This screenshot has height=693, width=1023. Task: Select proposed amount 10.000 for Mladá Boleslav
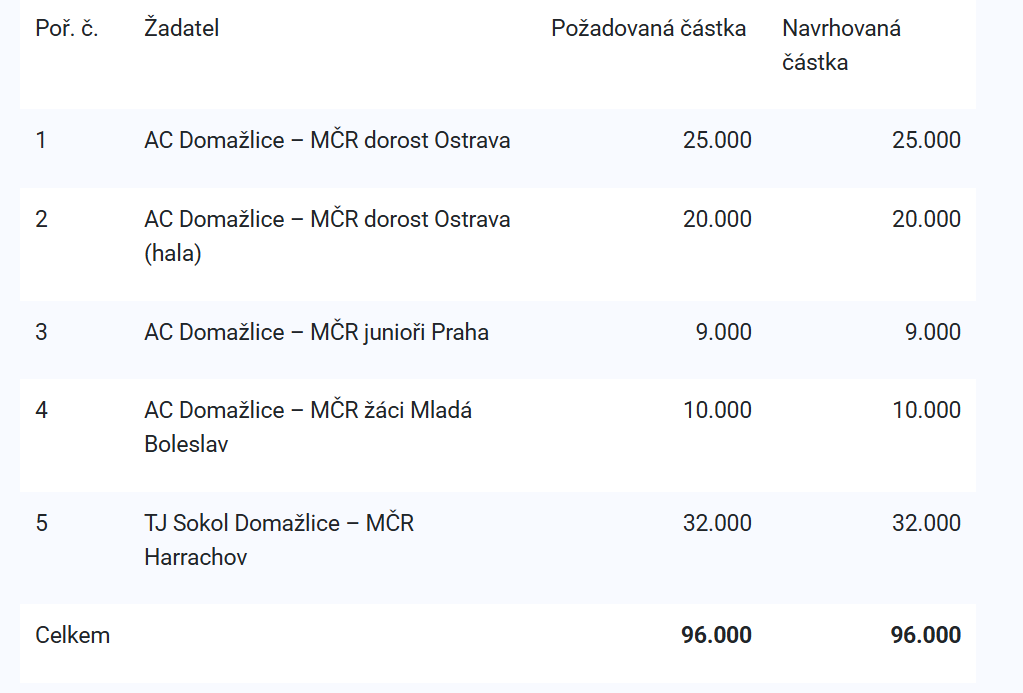tap(926, 410)
